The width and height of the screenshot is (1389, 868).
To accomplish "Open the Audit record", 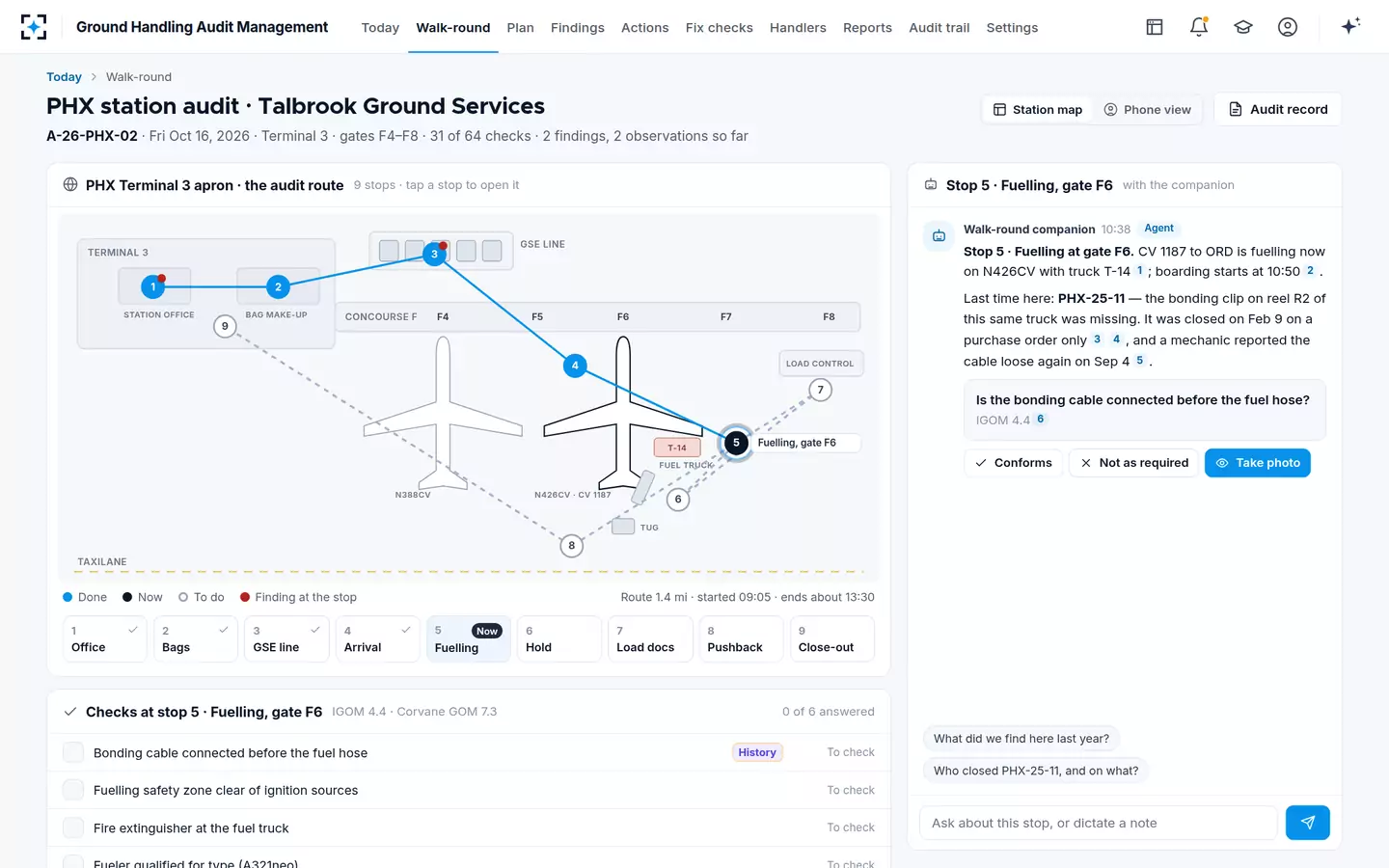I will 1278,110.
